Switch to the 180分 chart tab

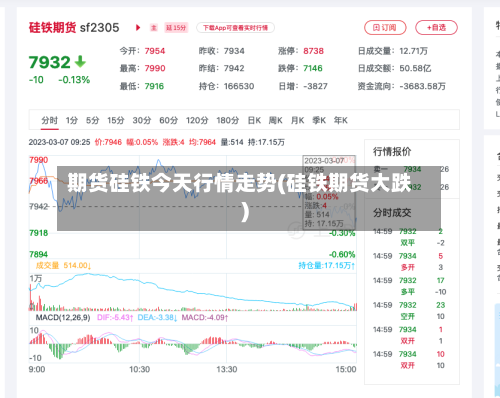[x=228, y=120]
